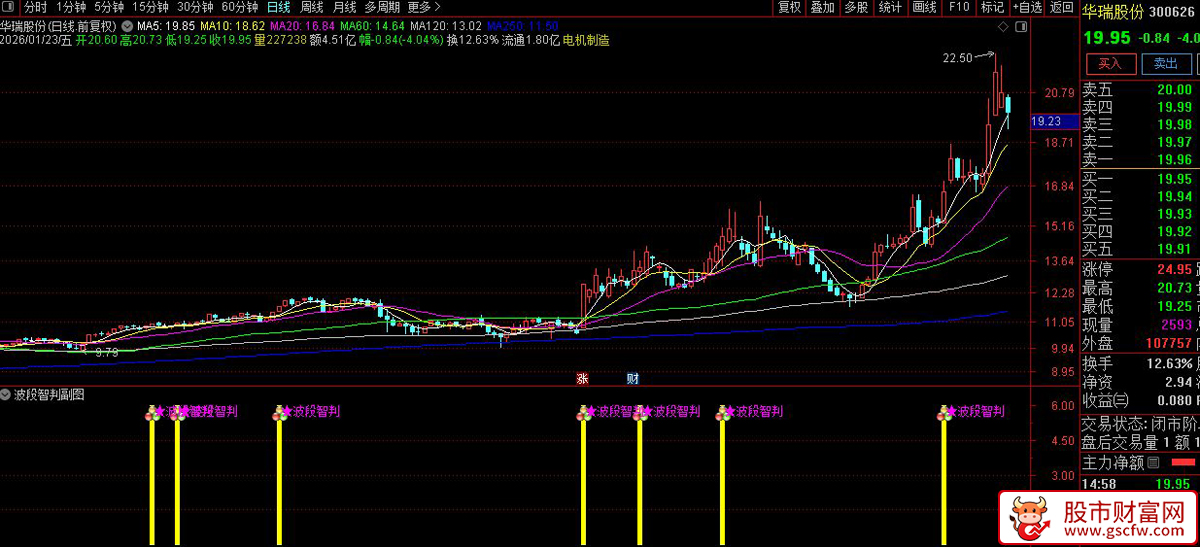Open the 多周期 multi-period view

tap(382, 7)
